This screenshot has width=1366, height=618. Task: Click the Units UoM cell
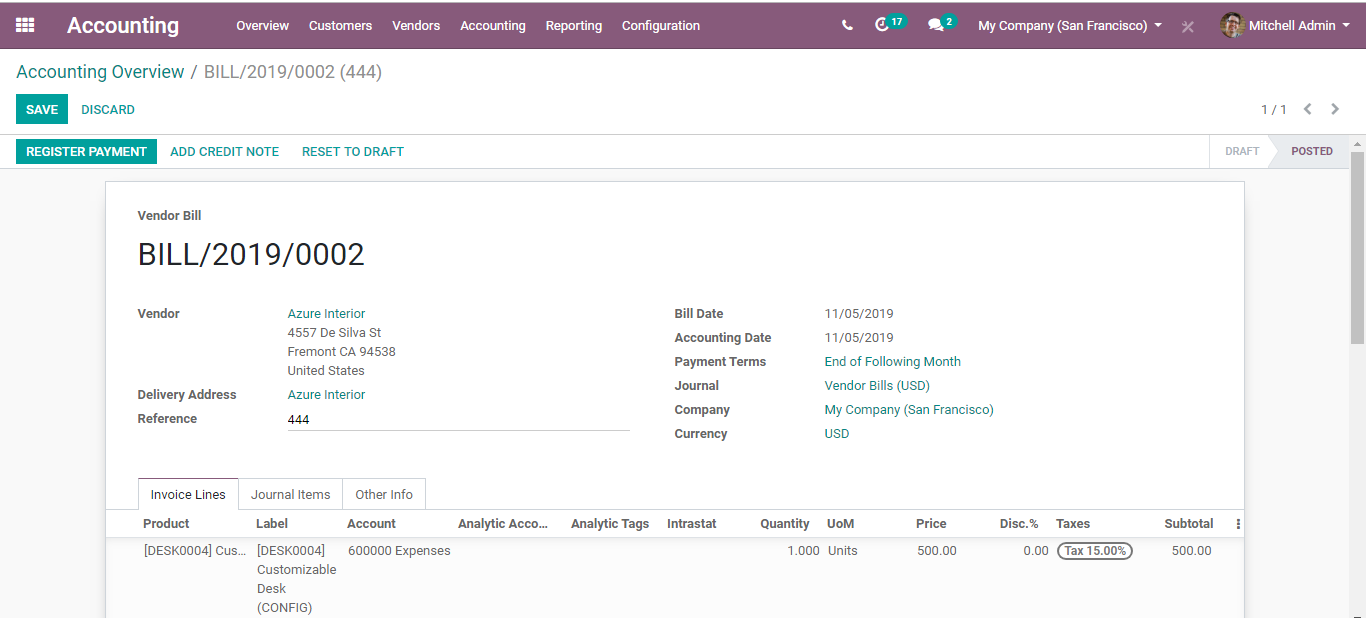coord(843,551)
